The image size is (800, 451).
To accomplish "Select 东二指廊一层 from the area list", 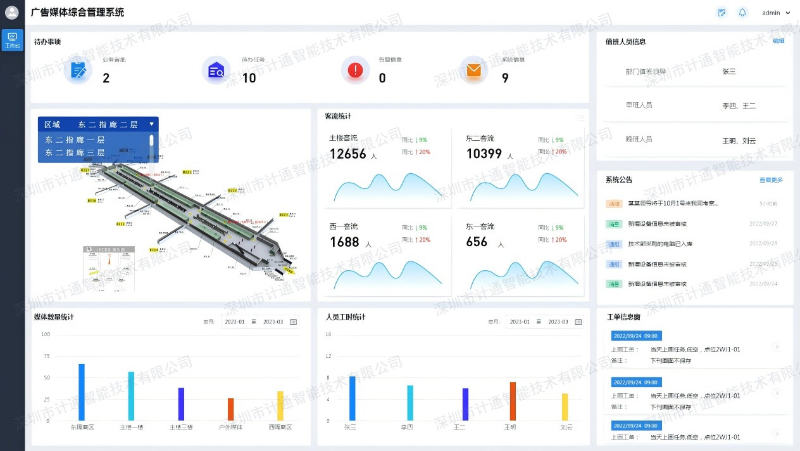I will pos(76,140).
